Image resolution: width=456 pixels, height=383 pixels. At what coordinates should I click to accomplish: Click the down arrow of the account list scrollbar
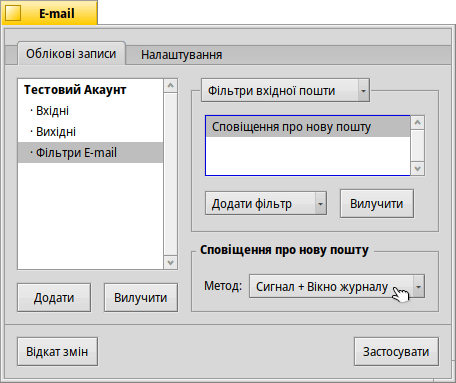[171, 263]
